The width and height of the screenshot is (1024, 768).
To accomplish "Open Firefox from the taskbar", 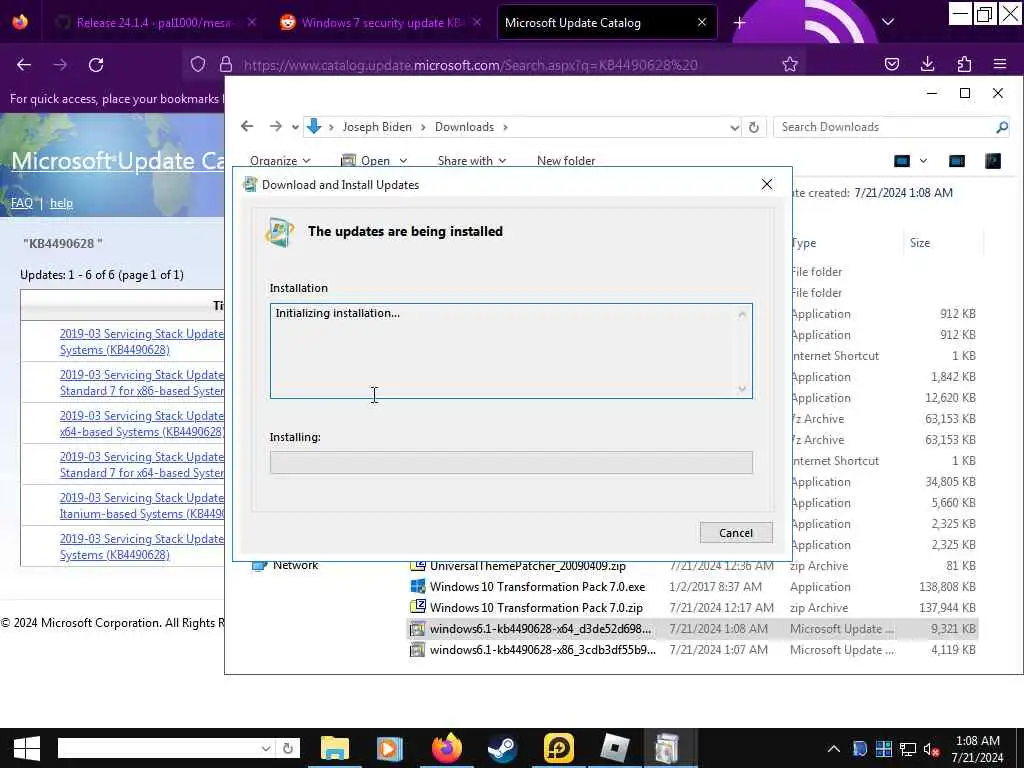I will [x=447, y=748].
